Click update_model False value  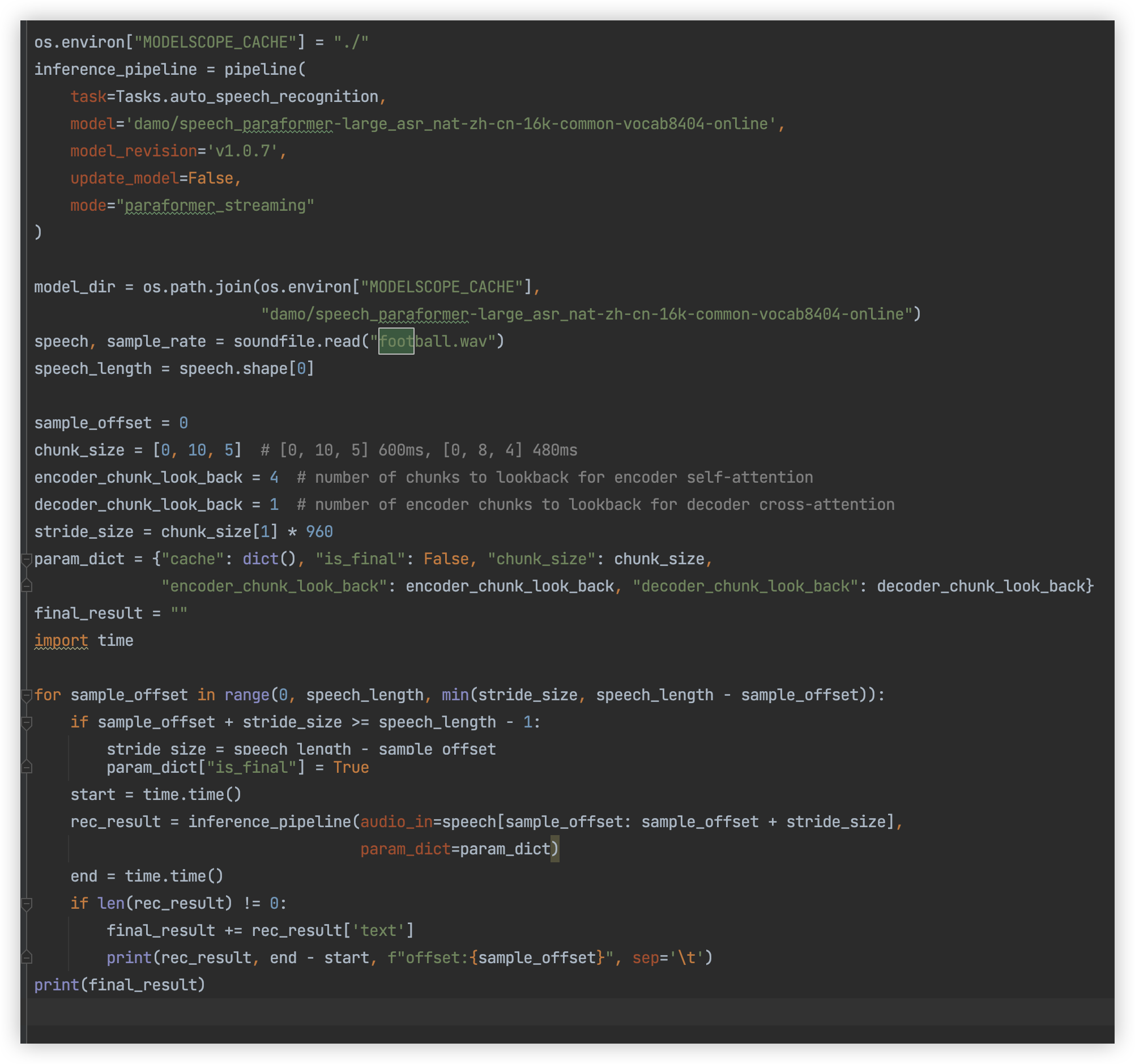click(210, 179)
